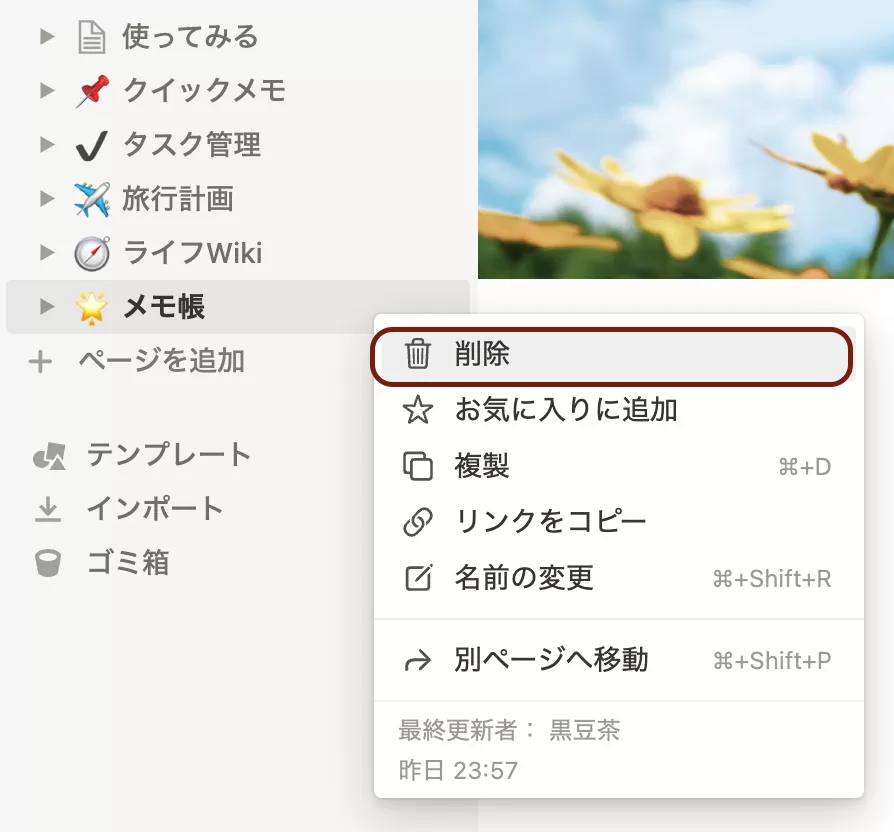Screen dimensions: 894x832
Task: Expand the クイックメモ page arrow
Action: (47, 90)
